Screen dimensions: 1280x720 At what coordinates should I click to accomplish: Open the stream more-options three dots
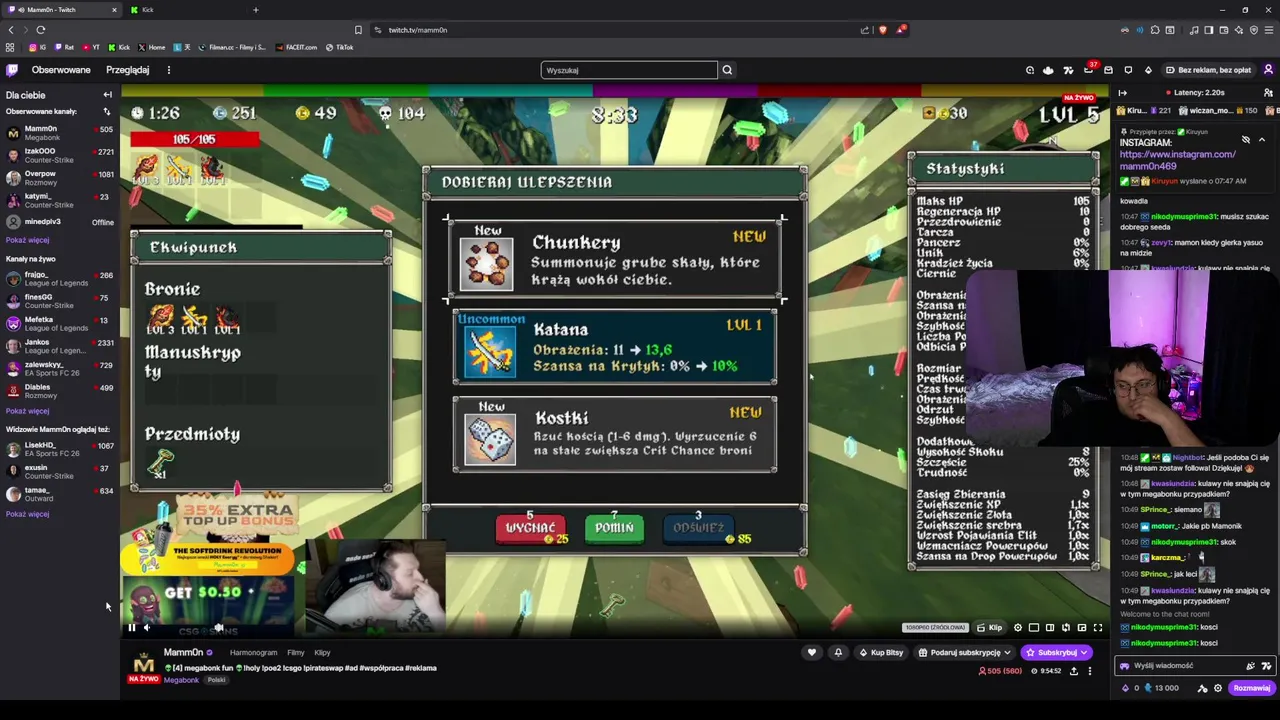click(x=1090, y=671)
